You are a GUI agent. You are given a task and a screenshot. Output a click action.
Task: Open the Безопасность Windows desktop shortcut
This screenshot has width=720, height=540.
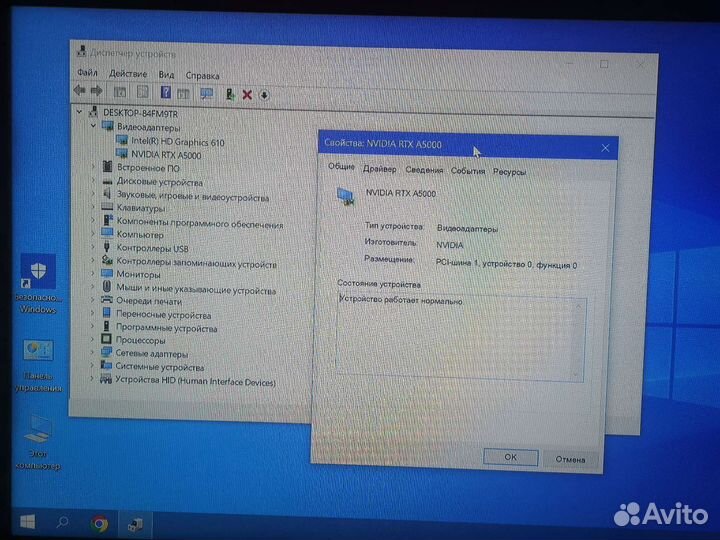[38, 283]
